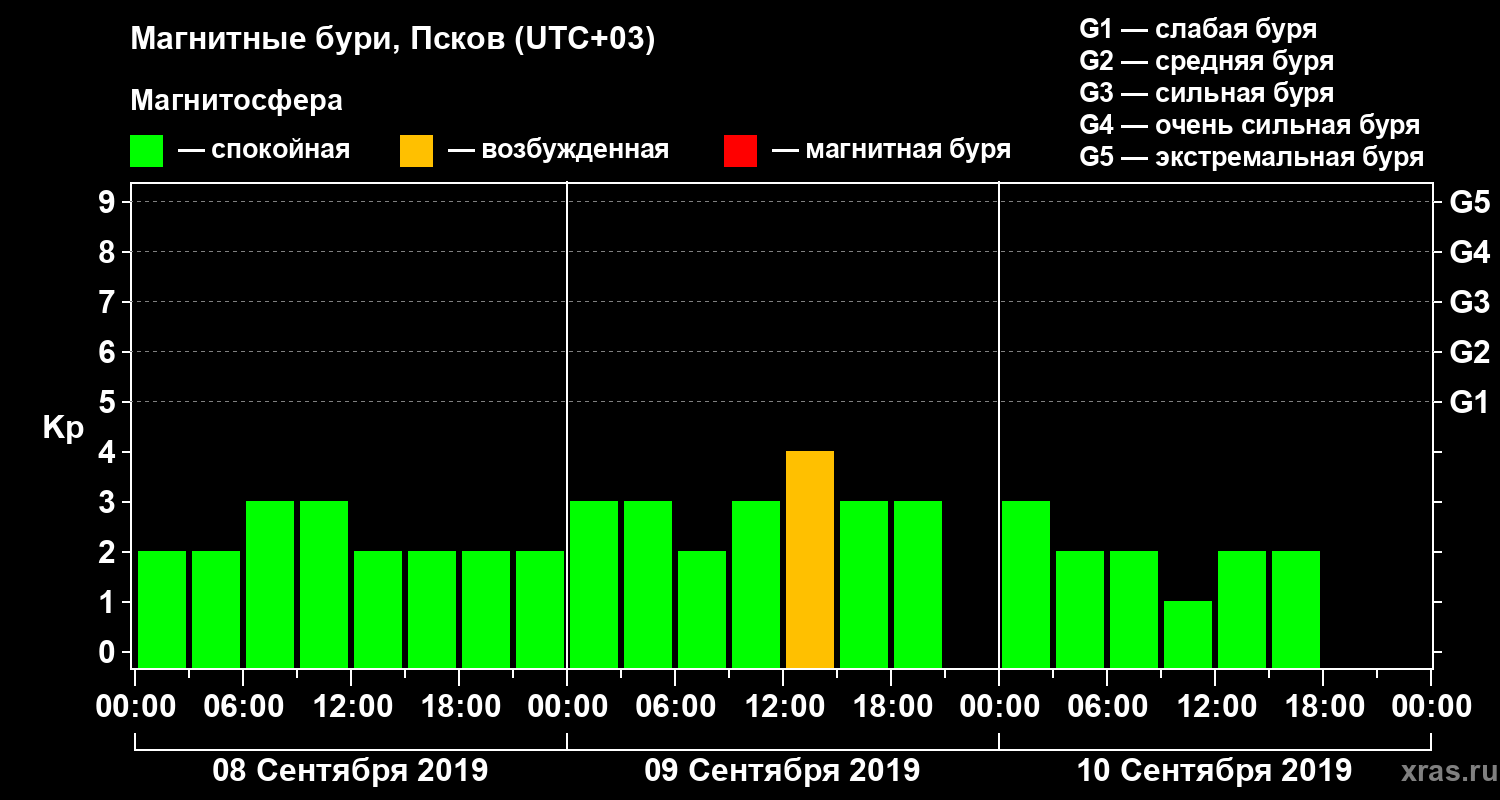This screenshot has width=1500, height=800.
Task: Click the '— магнитная буря' legend label
Action: [891, 151]
